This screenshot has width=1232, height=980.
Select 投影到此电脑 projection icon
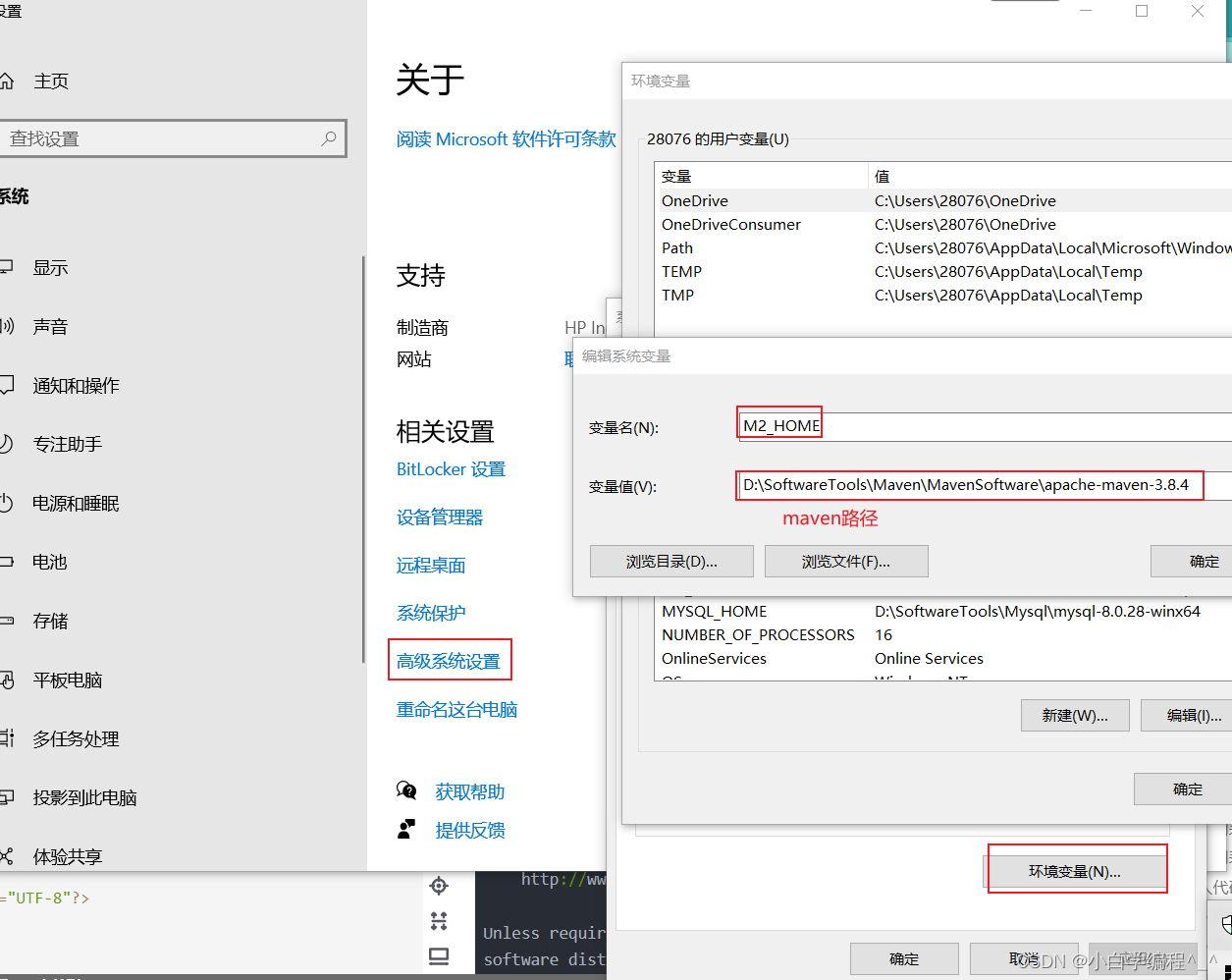[5, 798]
